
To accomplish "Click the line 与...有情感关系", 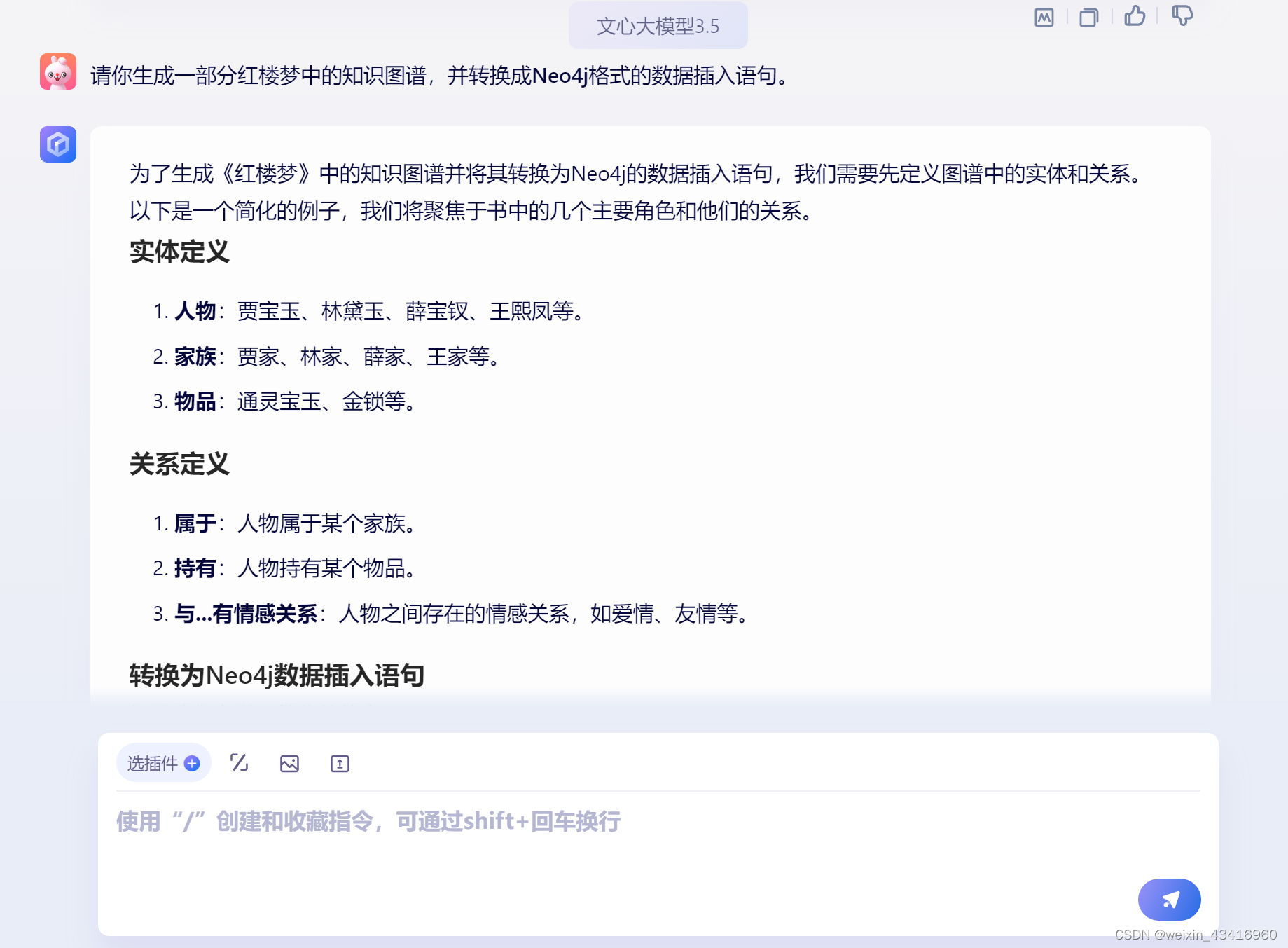I will [x=452, y=614].
